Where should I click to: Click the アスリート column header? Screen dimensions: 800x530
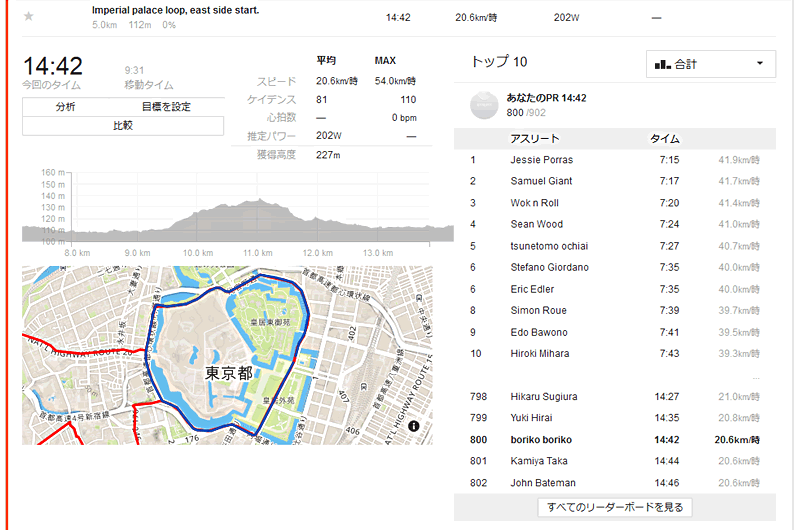click(x=535, y=138)
